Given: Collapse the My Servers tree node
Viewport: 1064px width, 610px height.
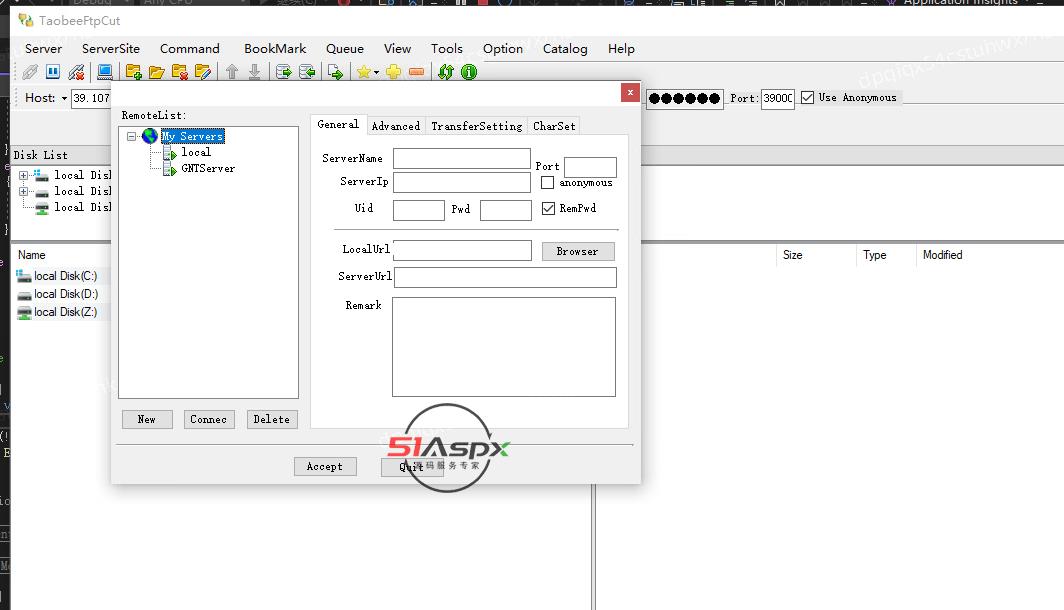Looking at the screenshot, I should (132, 136).
